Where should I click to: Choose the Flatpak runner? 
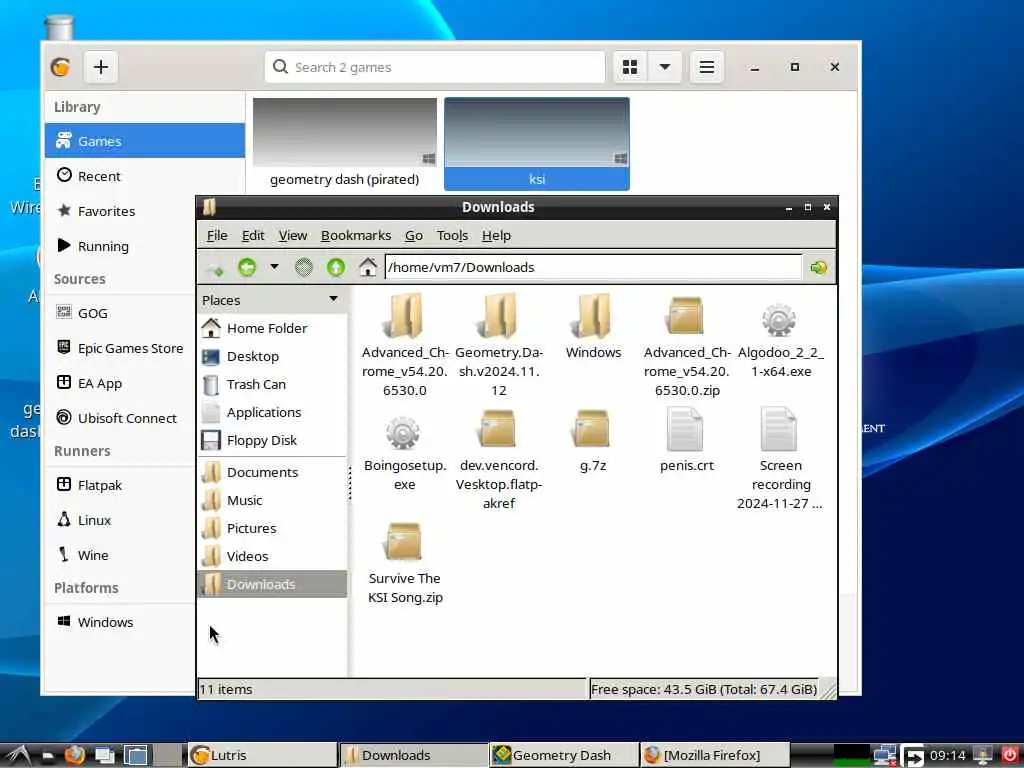point(121,485)
